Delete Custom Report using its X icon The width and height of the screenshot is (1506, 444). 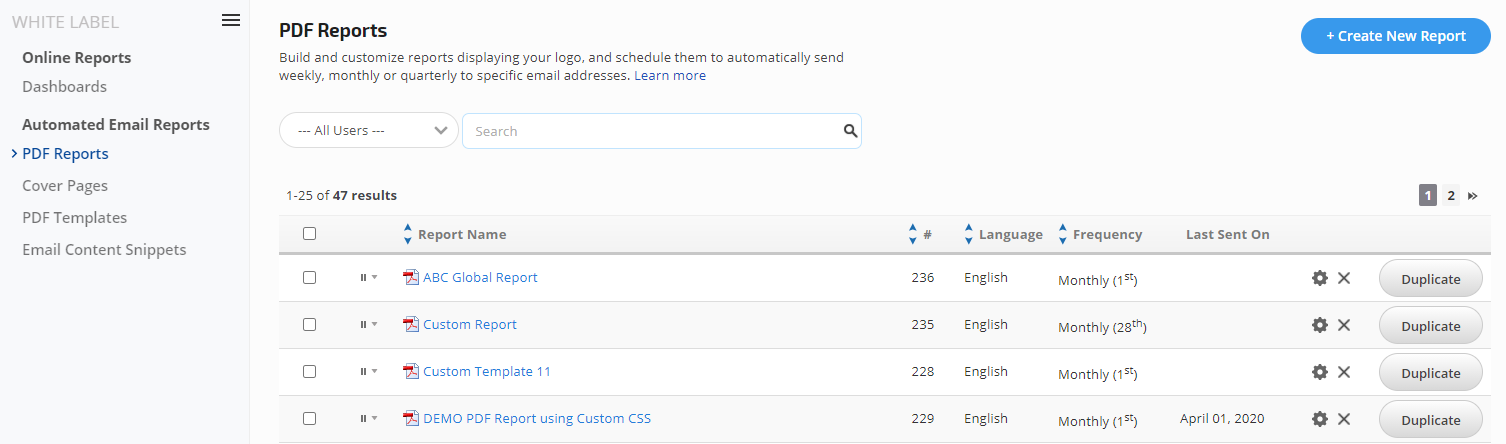[x=1344, y=325]
